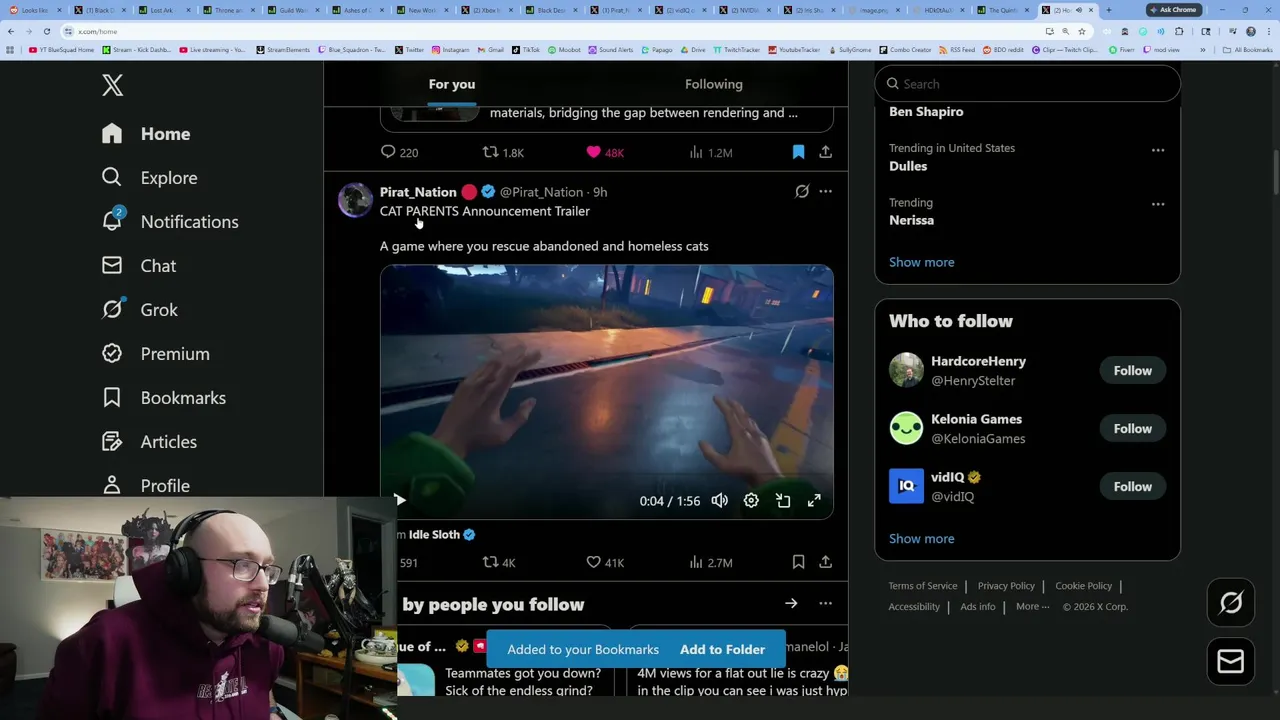Switch to the Following tab
Image resolution: width=1280 pixels, height=720 pixels.
(x=714, y=84)
